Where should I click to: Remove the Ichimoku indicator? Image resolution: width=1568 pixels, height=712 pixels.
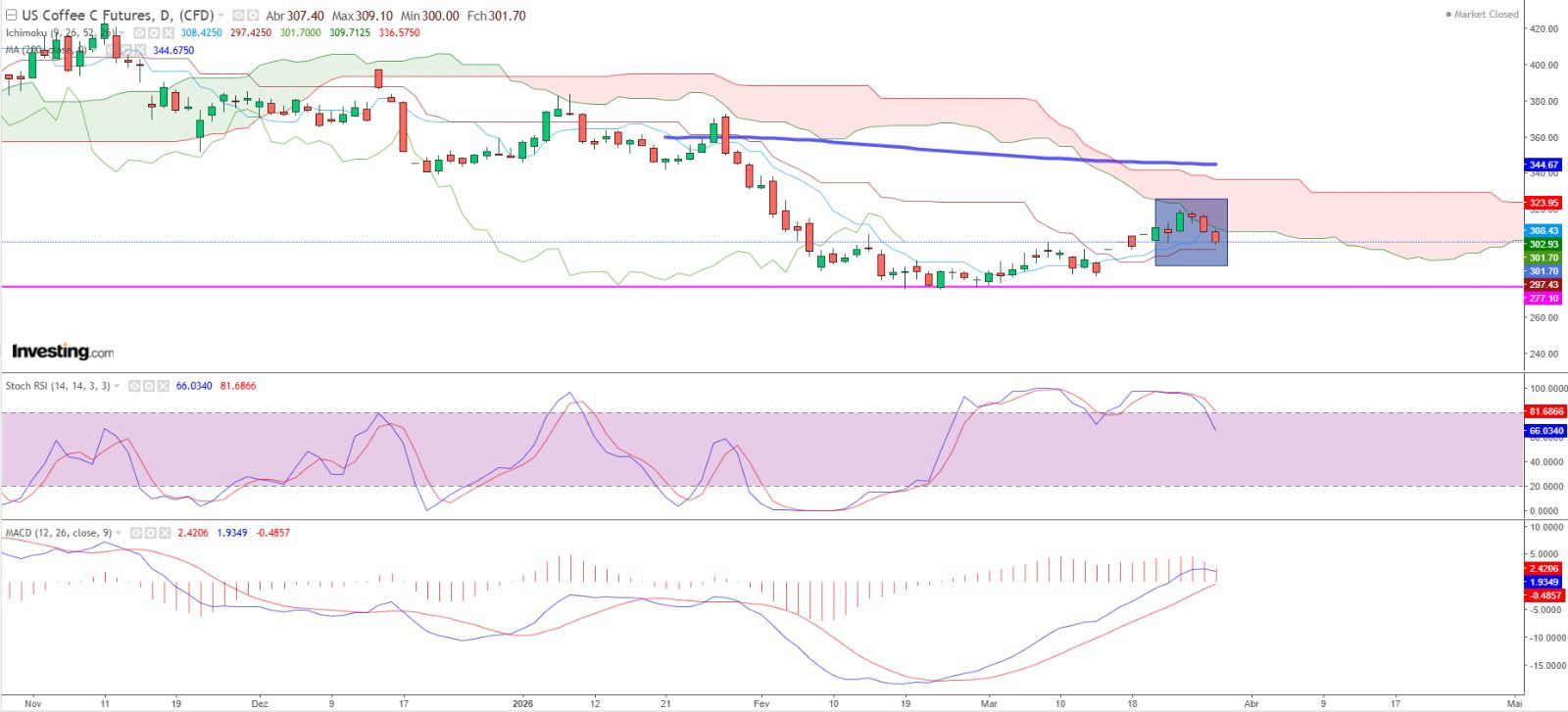click(x=167, y=32)
